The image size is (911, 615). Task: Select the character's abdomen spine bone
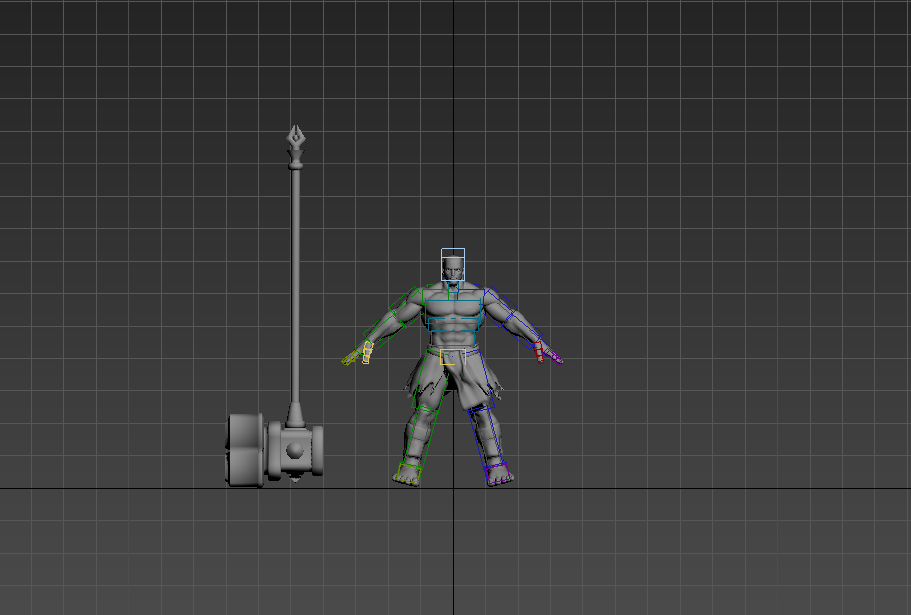454,335
